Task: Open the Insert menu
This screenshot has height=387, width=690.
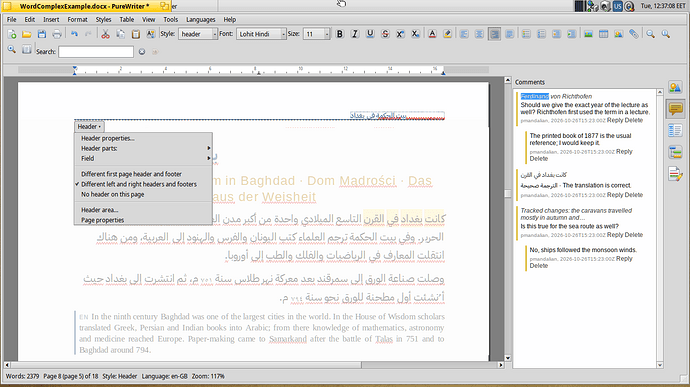Action: click(x=51, y=19)
